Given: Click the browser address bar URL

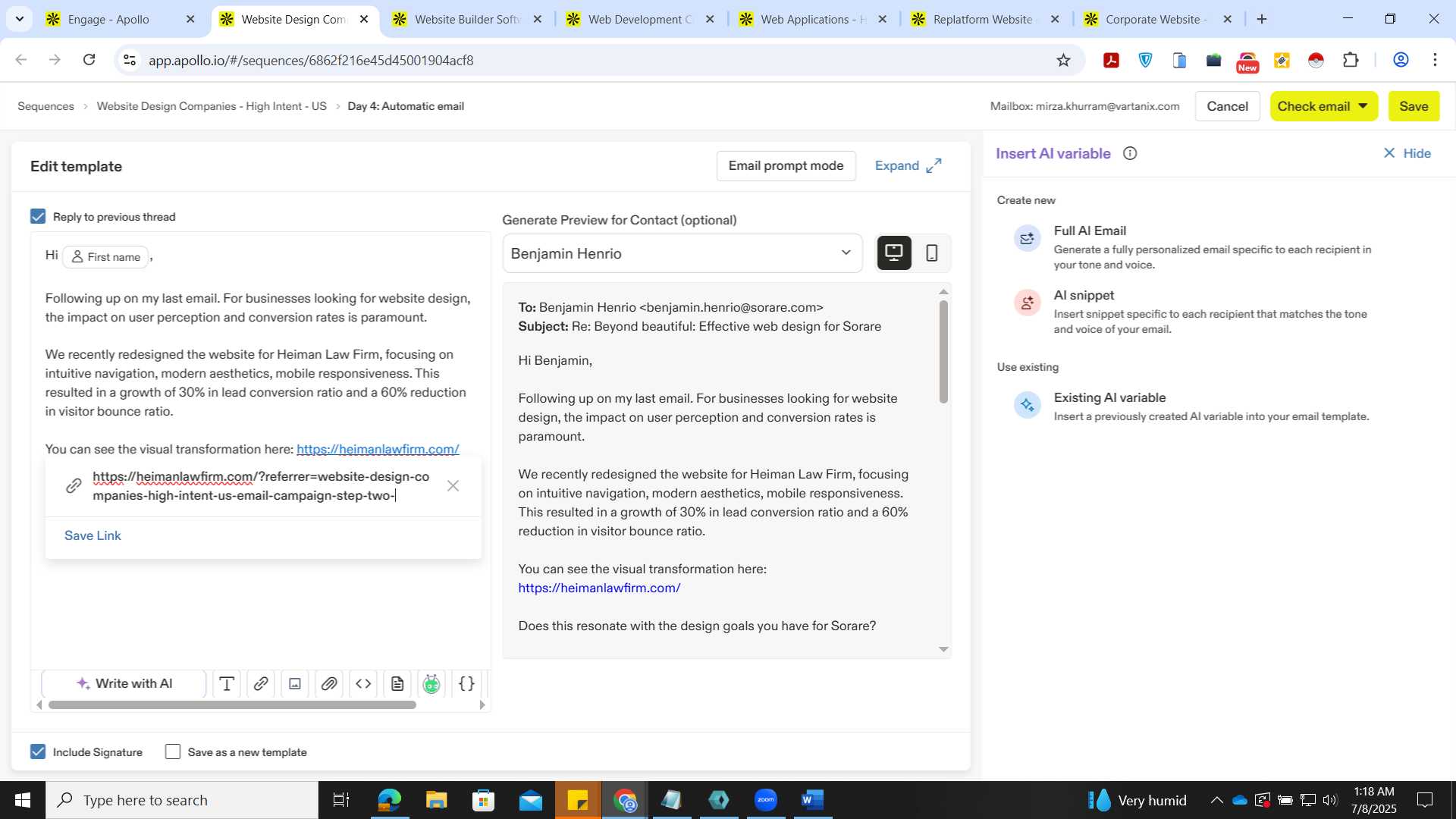Looking at the screenshot, I should pos(311,60).
